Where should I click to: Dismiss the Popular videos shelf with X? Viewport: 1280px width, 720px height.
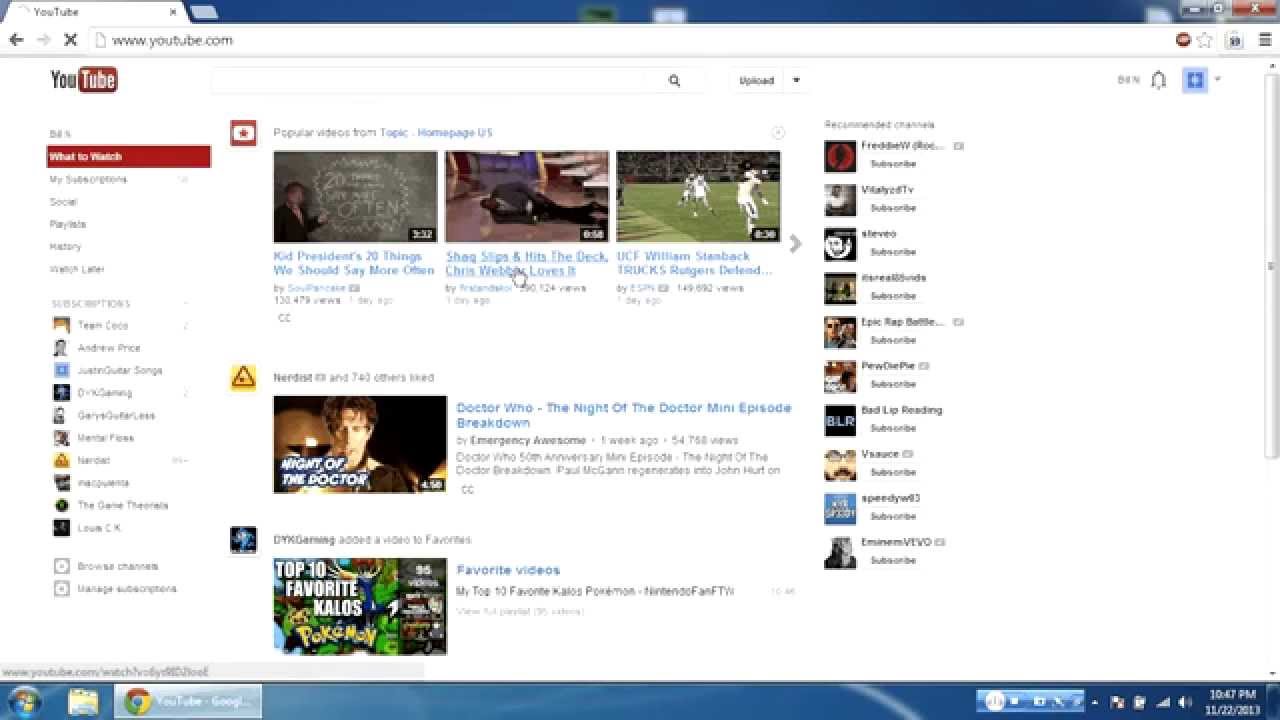[x=778, y=133]
